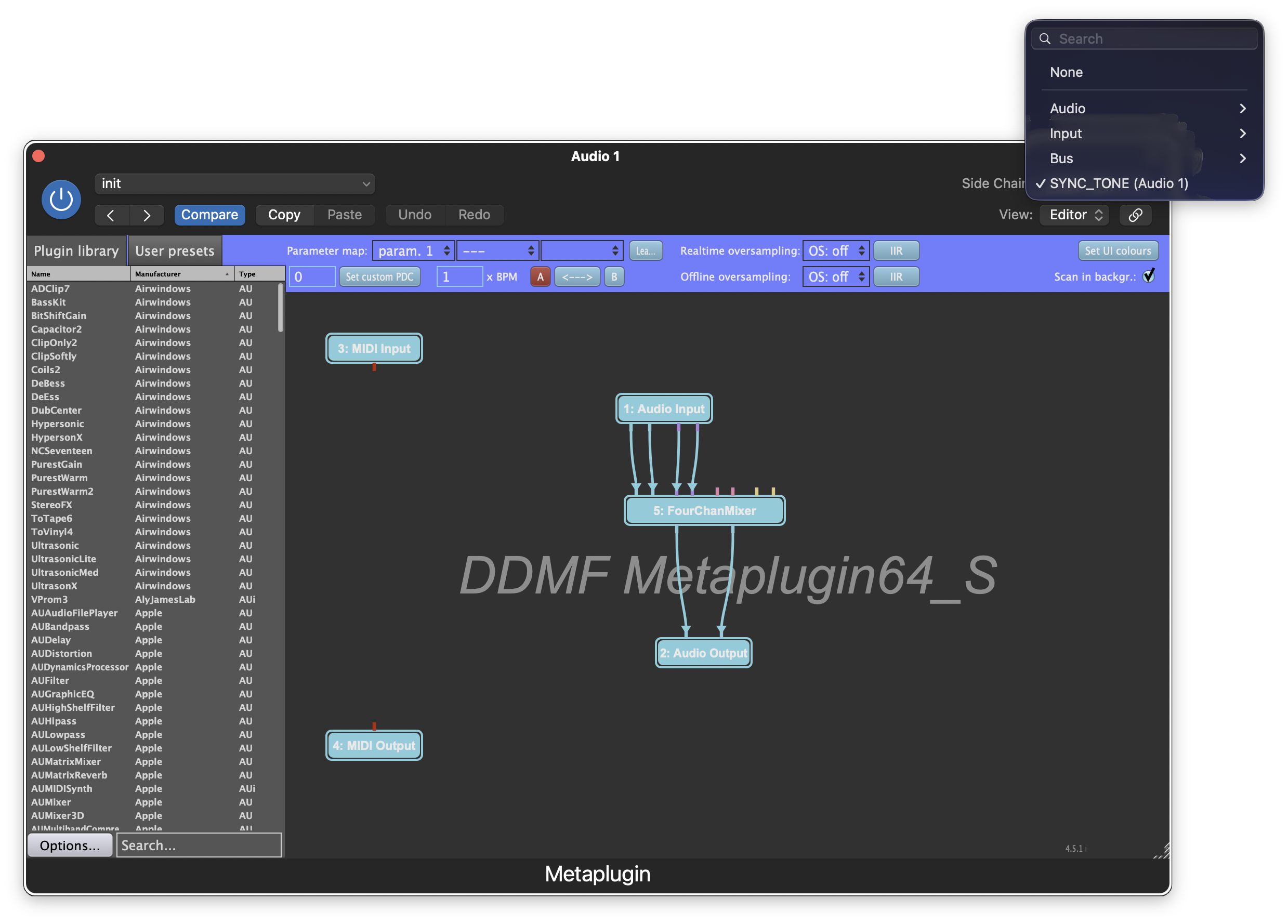Select AUGraphicEQ in plugin list
This screenshot has height=924, width=1288.
pyautogui.click(x=152, y=693)
